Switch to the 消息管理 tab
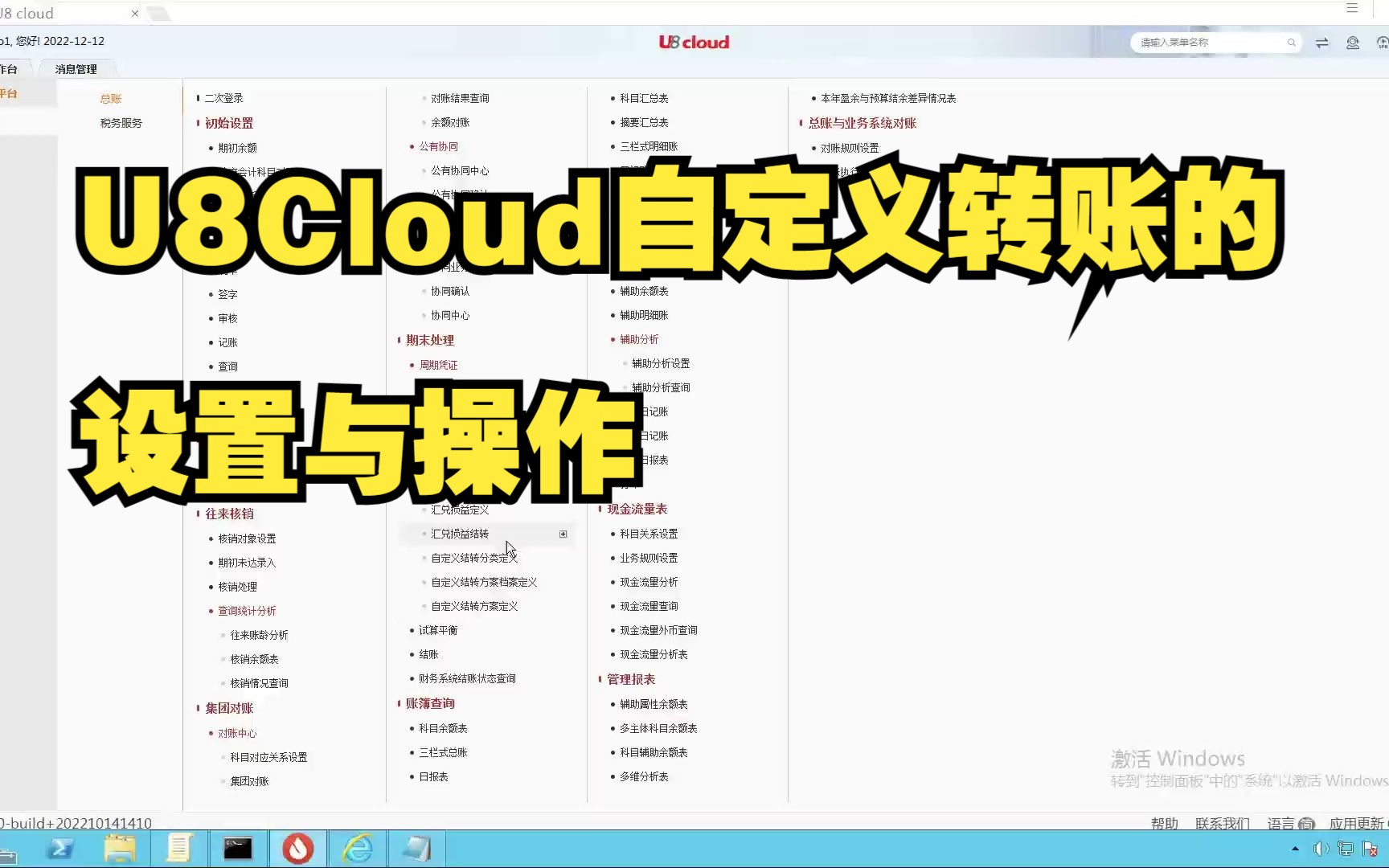The image size is (1389, 868). (x=76, y=69)
